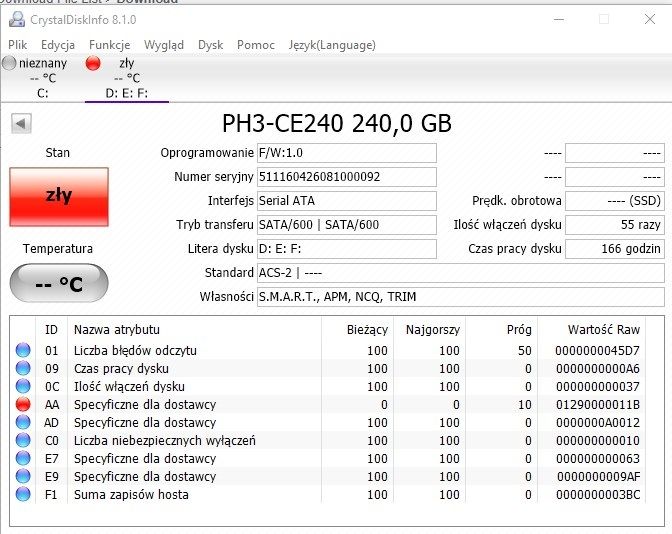The image size is (672, 534).
Task: Click the blue status dot for attribute E9
Action: click(x=23, y=476)
